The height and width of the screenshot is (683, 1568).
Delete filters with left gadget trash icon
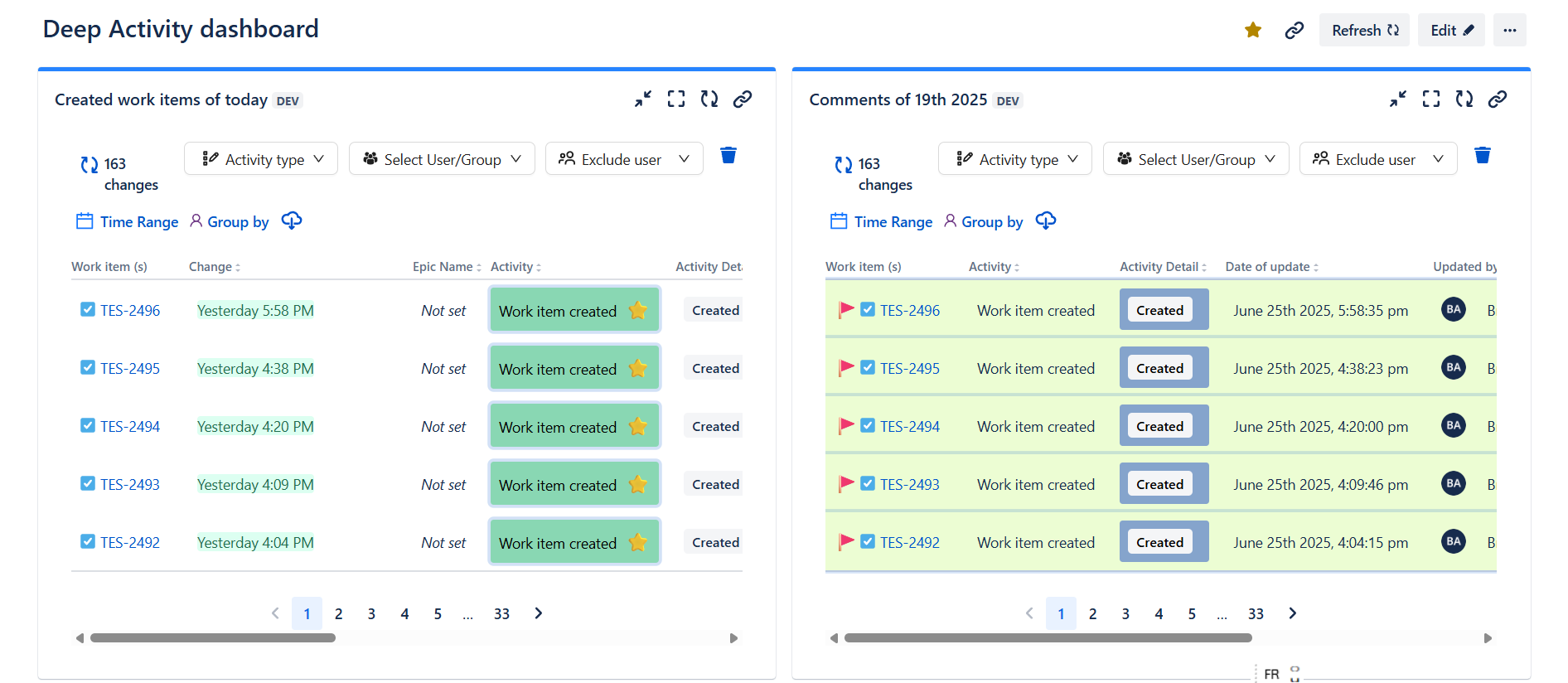(x=728, y=156)
